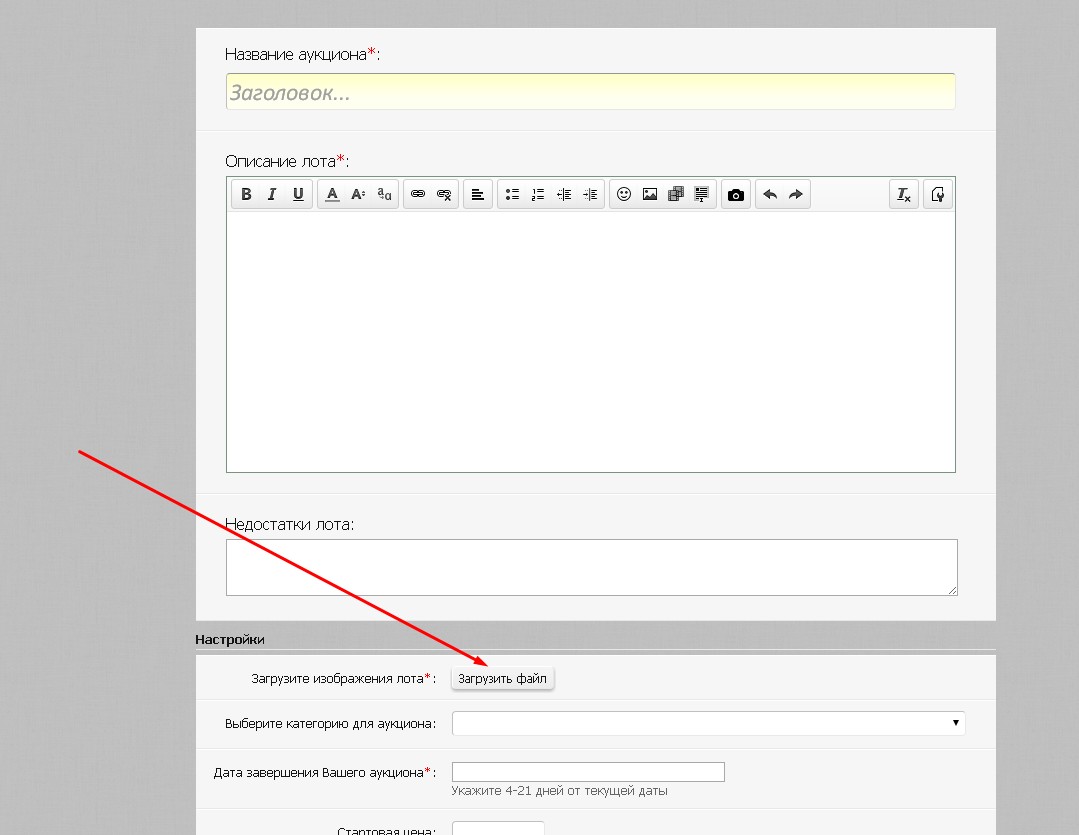Image resolution: width=1079 pixels, height=835 pixels.
Task: Insert a bulleted list
Action: point(512,195)
